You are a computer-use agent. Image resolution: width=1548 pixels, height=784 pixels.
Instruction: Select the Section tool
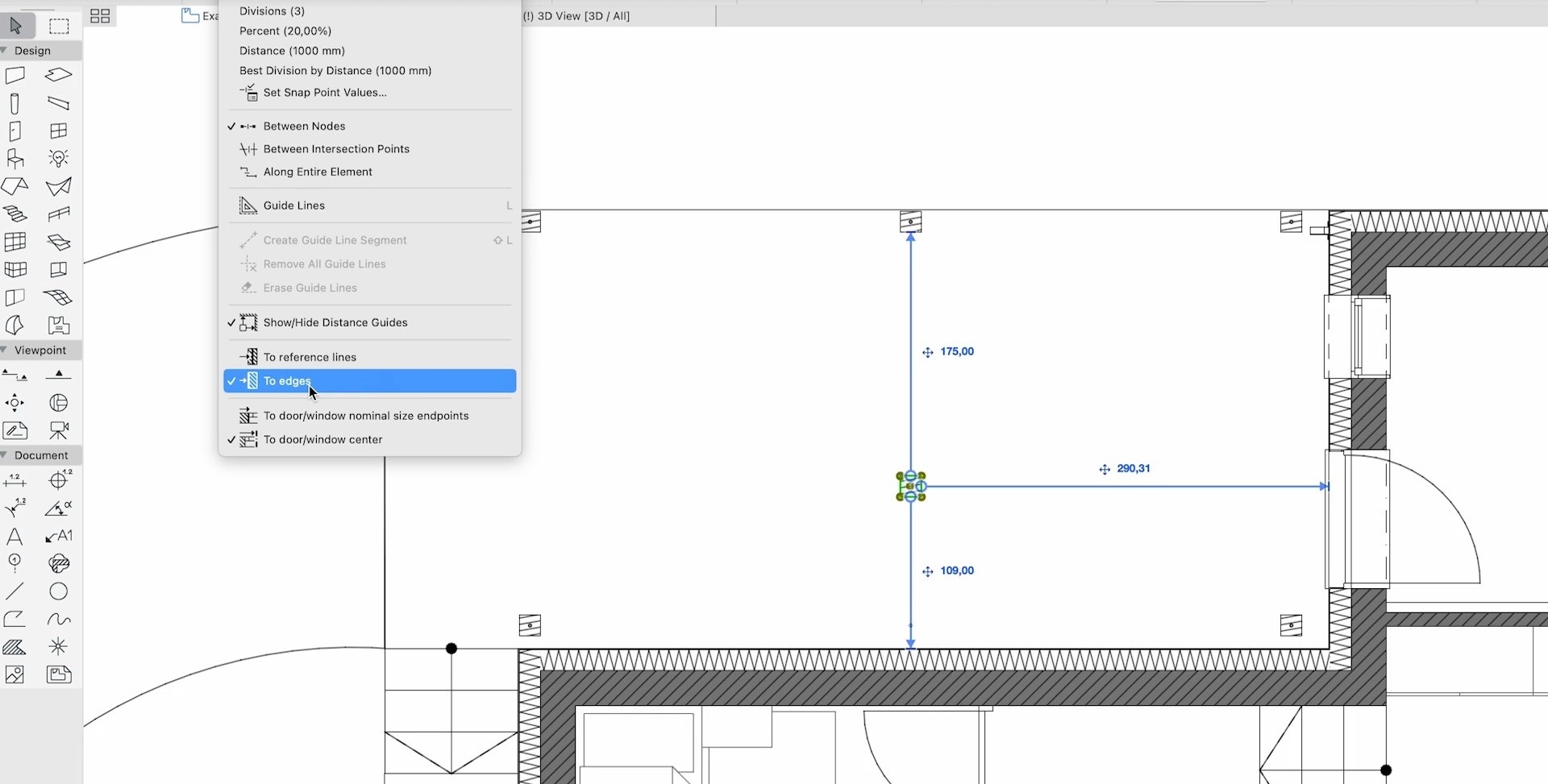tap(15, 375)
